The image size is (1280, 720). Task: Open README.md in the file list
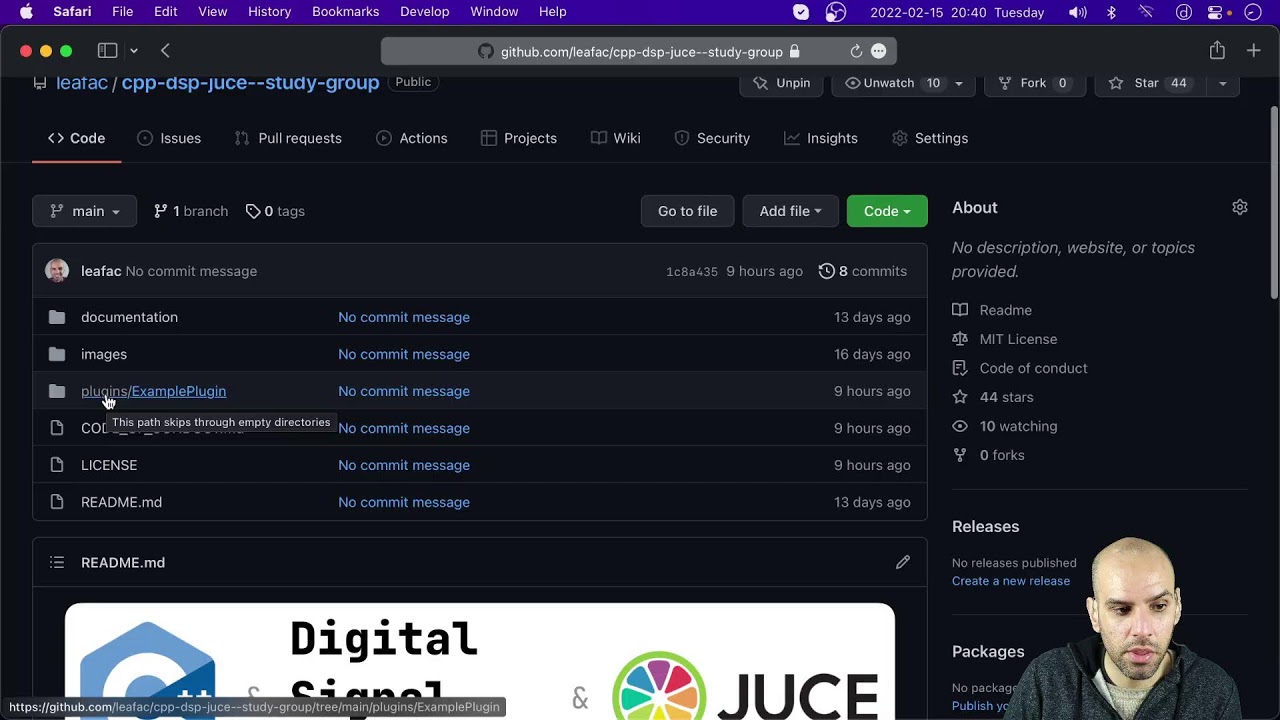[121, 502]
